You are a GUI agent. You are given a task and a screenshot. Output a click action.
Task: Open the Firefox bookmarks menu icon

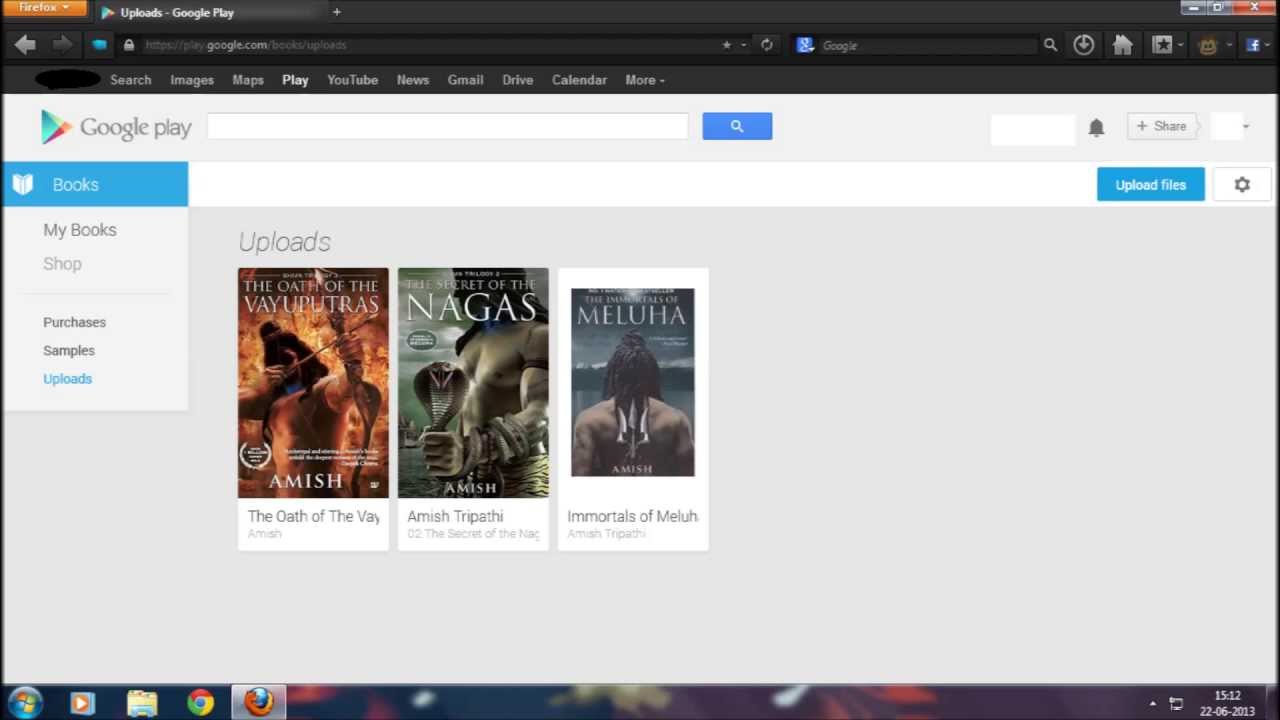point(1162,45)
